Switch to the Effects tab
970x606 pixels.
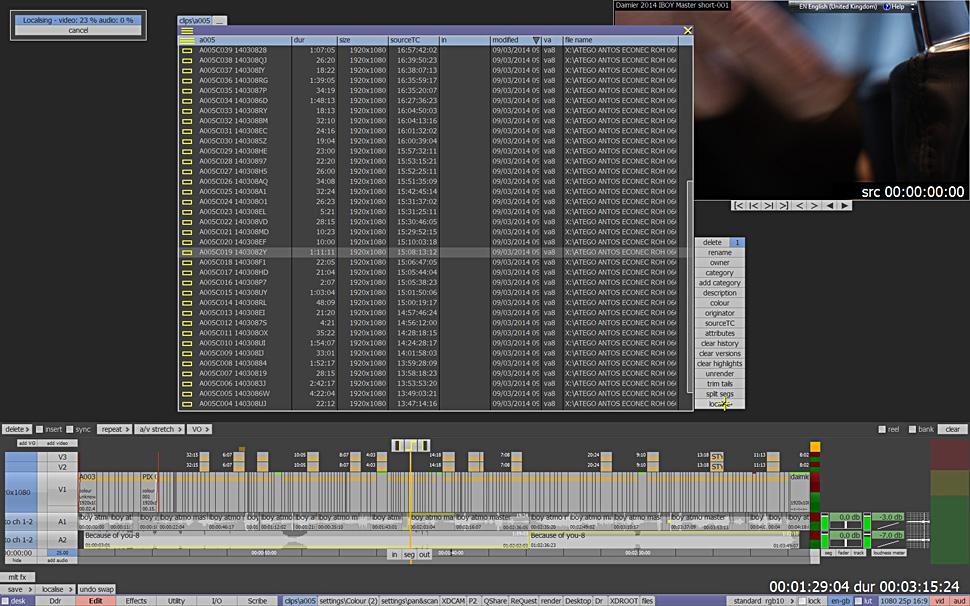(x=136, y=601)
